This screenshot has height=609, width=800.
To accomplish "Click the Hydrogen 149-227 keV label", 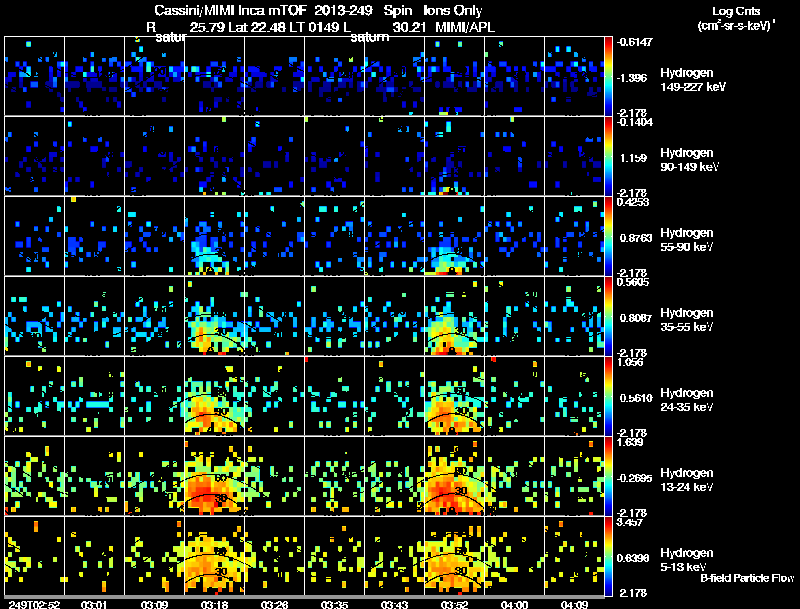I will (x=693, y=80).
